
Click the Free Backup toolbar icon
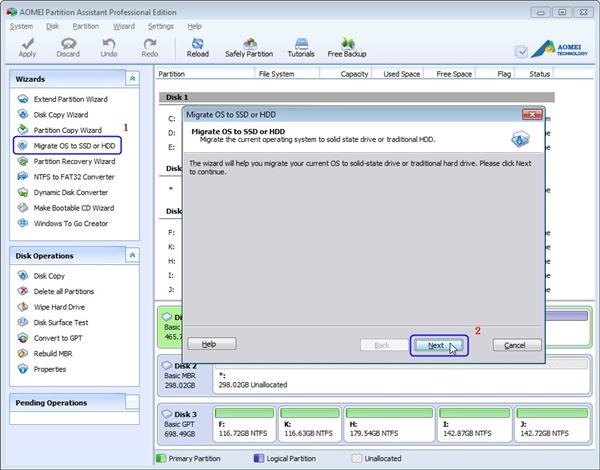[347, 43]
